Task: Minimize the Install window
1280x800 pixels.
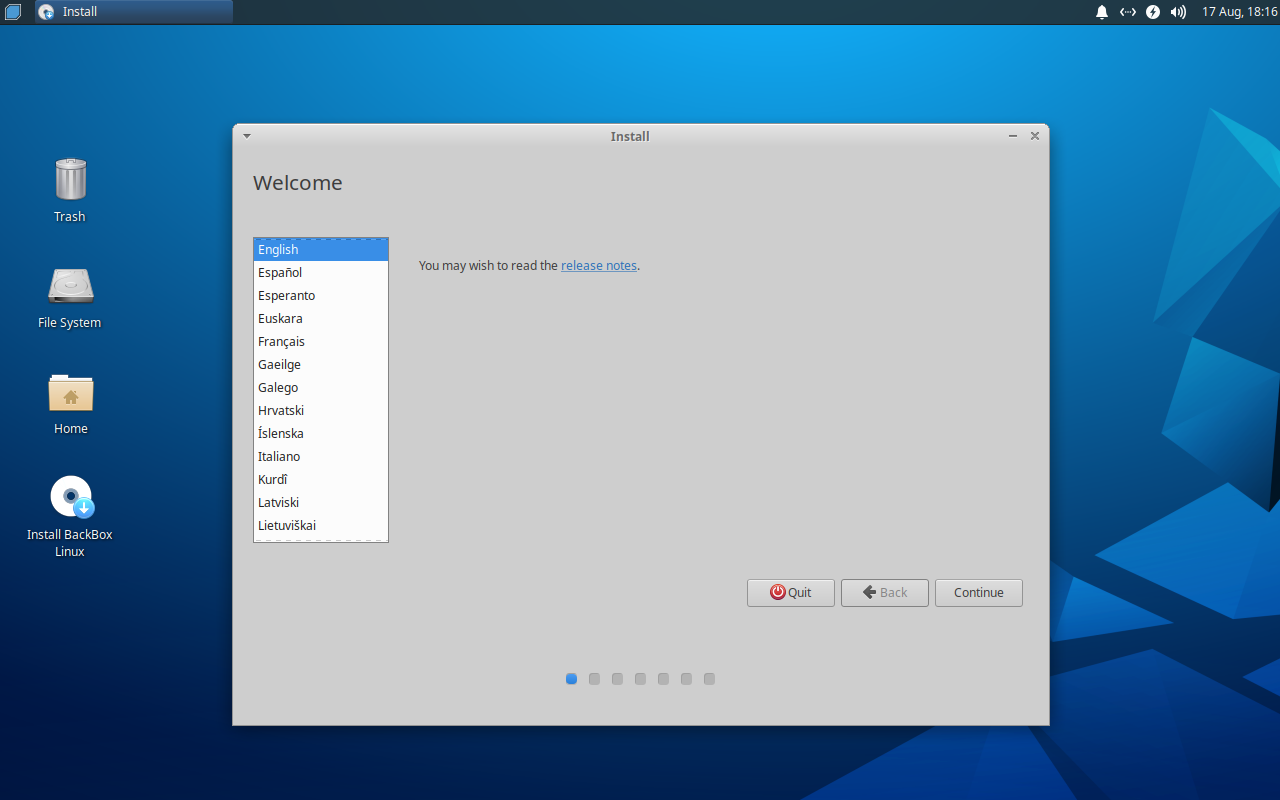Action: (x=1013, y=136)
